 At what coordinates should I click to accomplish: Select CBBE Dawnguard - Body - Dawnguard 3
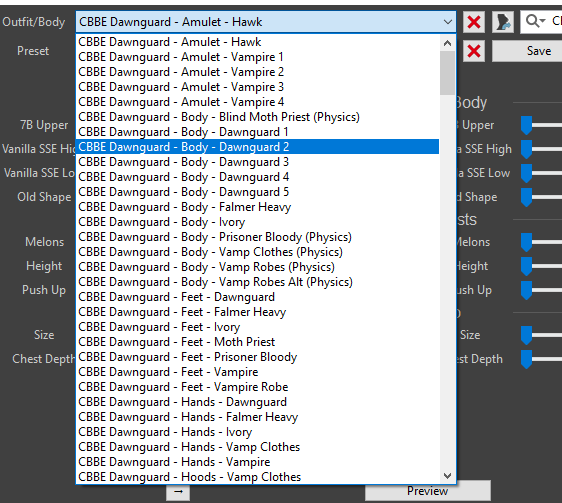[x=257, y=162]
